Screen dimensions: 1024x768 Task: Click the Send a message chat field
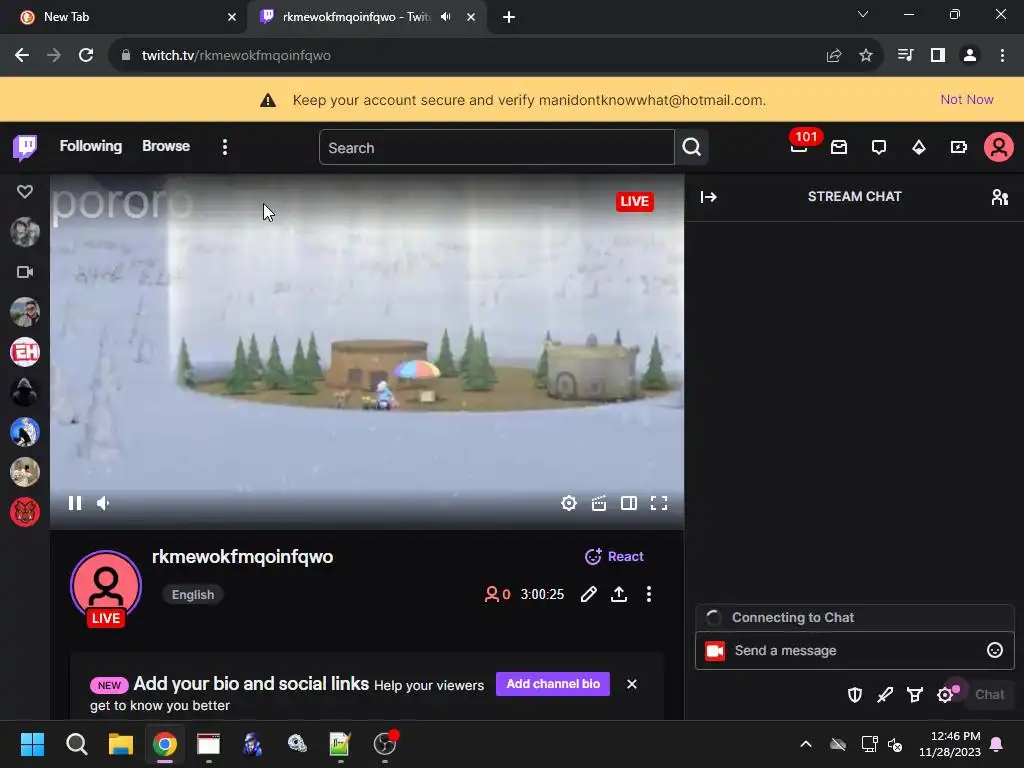point(855,650)
